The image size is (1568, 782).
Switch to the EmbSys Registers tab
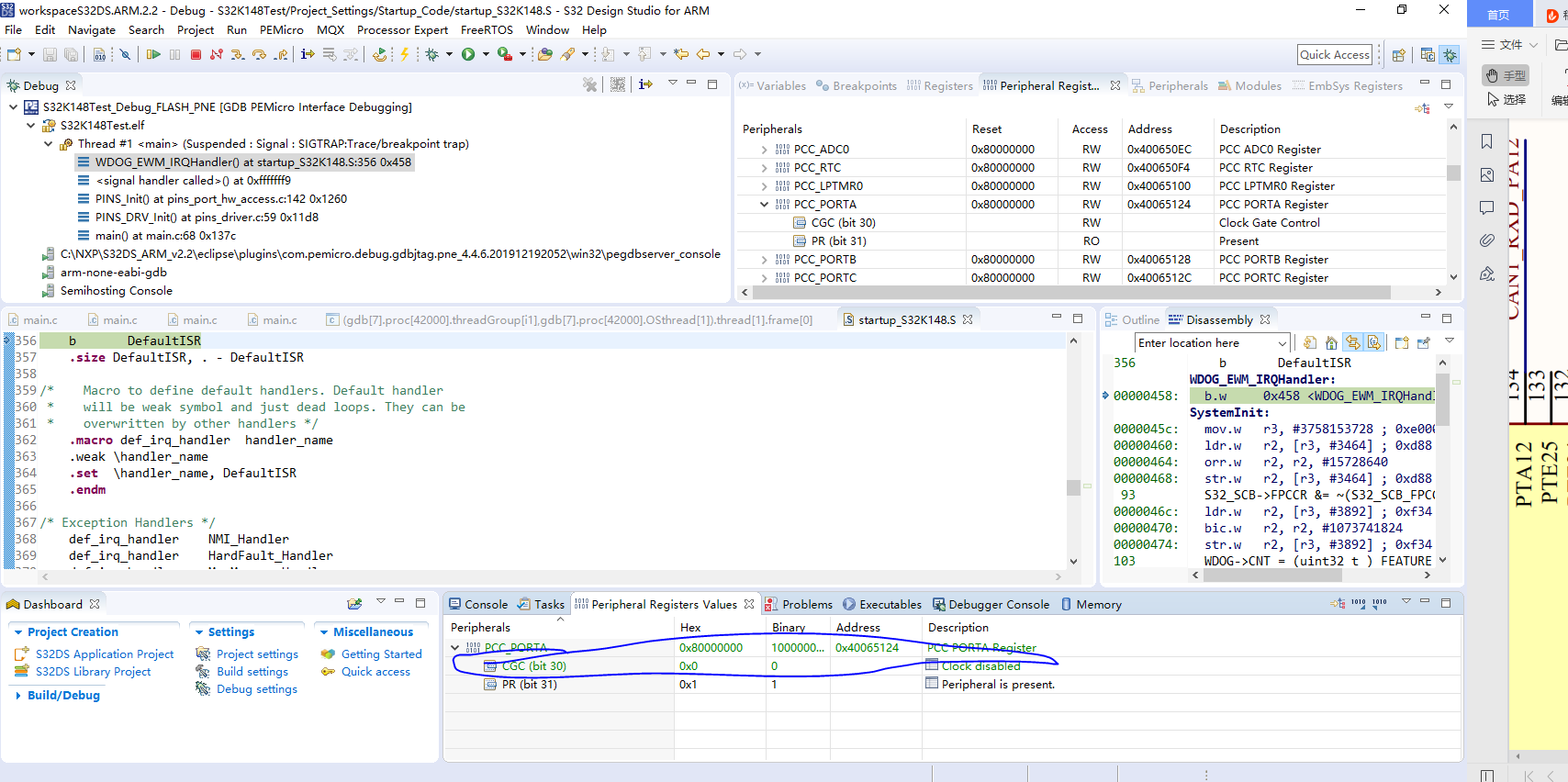1347,85
